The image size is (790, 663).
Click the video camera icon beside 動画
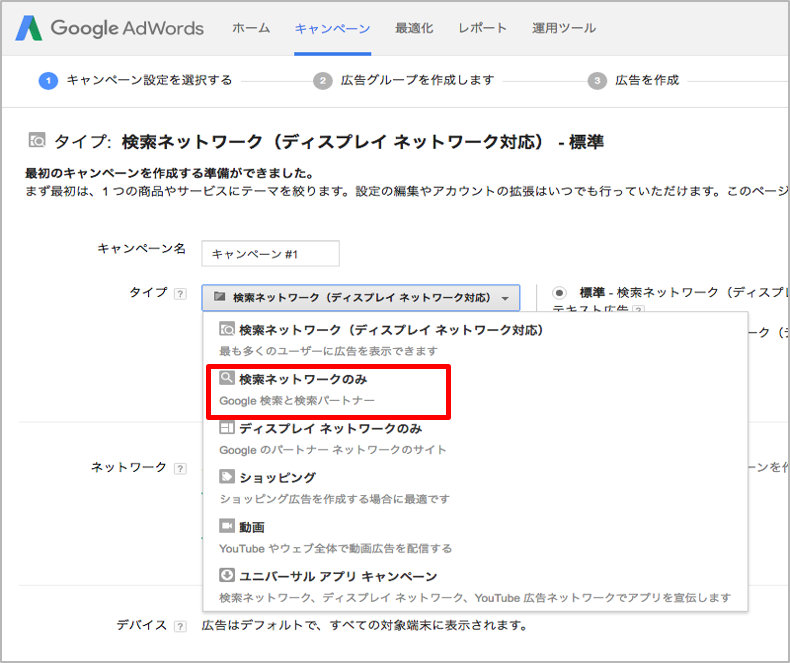(227, 525)
